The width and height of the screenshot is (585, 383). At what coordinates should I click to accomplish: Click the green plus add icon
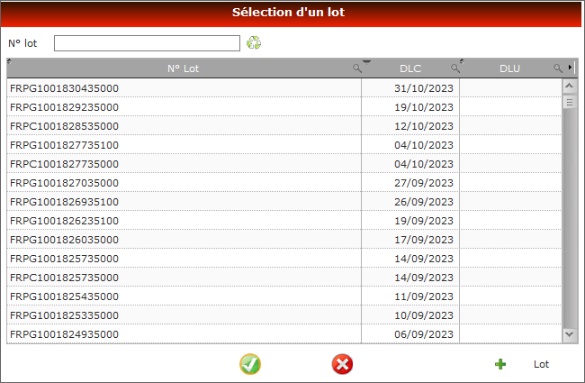point(500,364)
